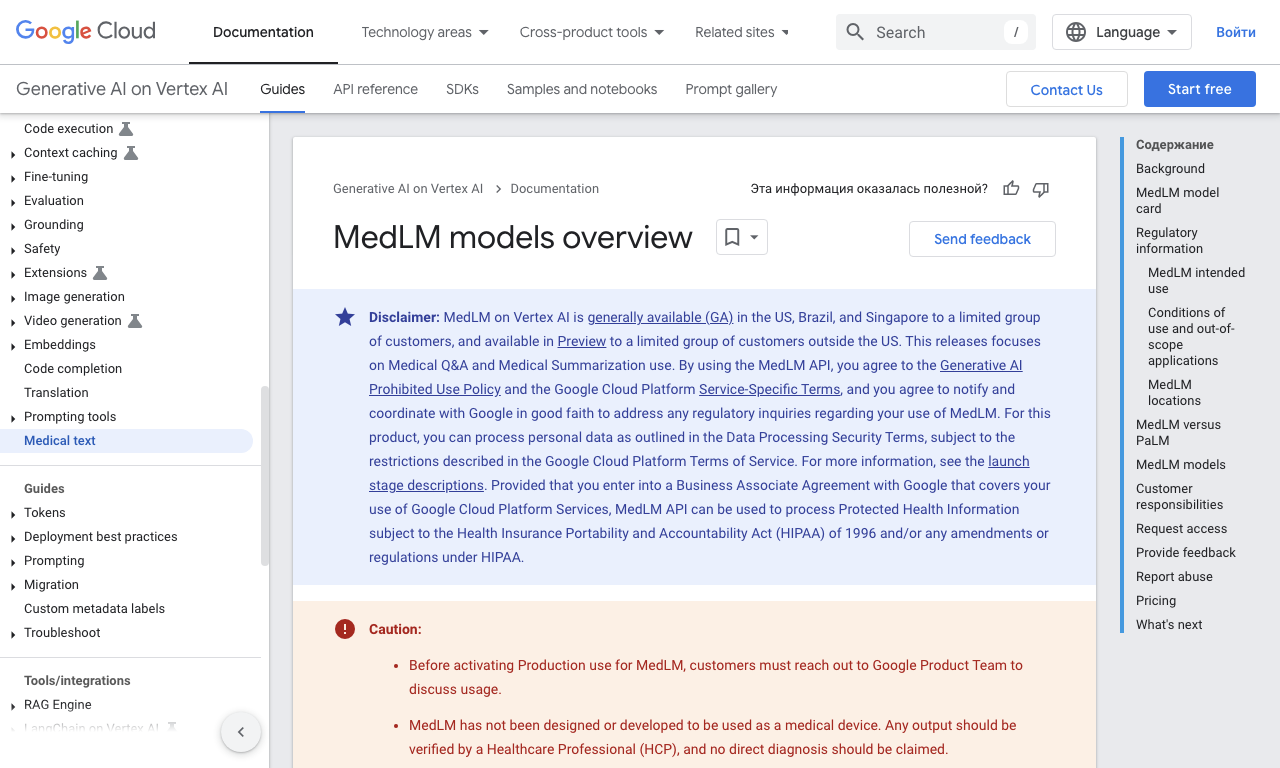Switch to the API reference tab

click(375, 89)
